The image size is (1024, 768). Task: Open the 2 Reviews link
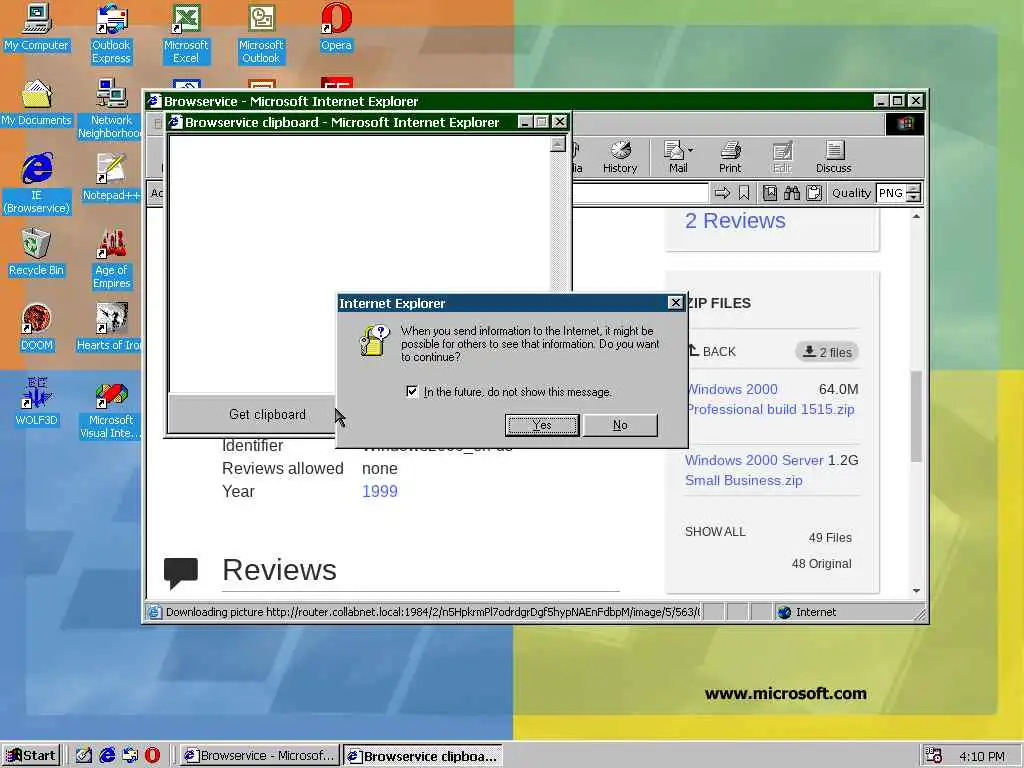click(x=735, y=221)
